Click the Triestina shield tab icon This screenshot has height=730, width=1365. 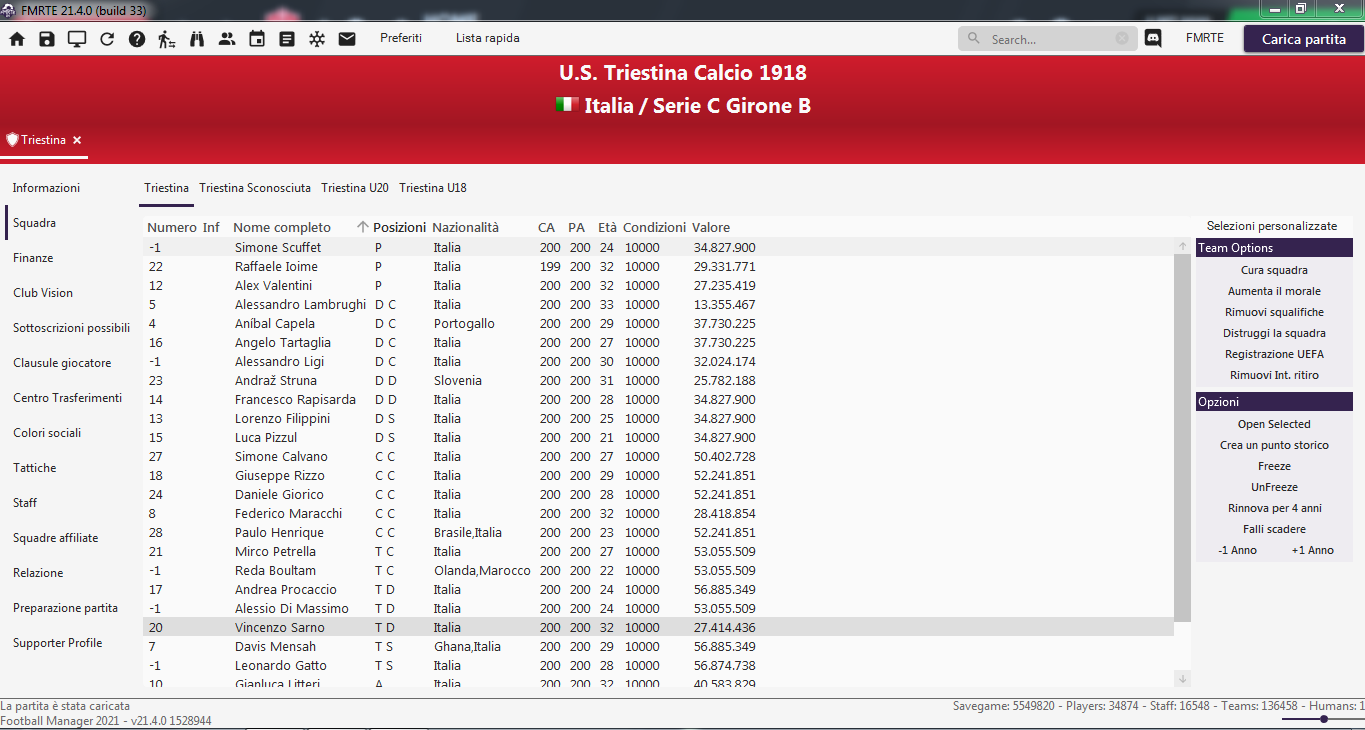12,140
